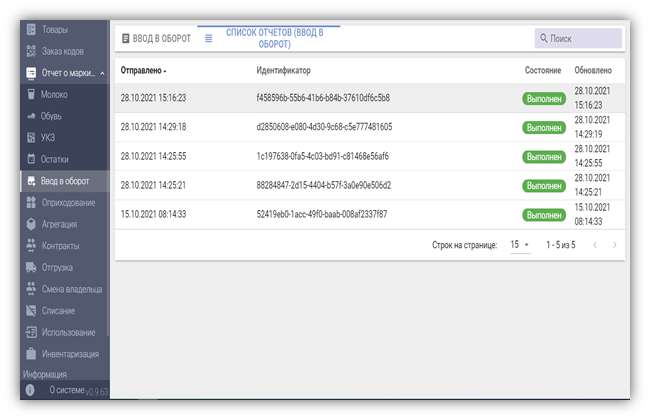Click the О системе info icon
Screen dimensions: 650x420
[30, 389]
